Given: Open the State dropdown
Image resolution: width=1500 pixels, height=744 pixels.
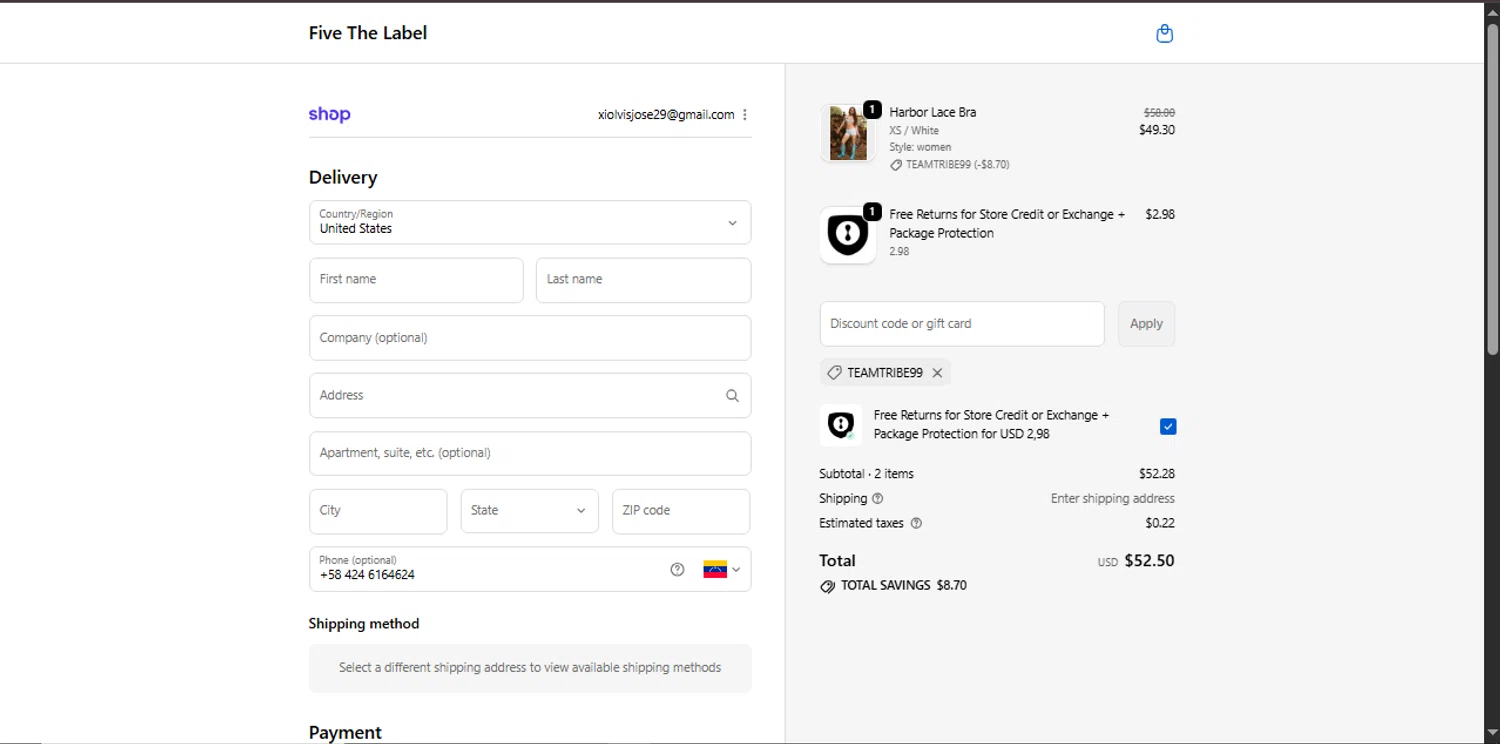Looking at the screenshot, I should click(529, 511).
